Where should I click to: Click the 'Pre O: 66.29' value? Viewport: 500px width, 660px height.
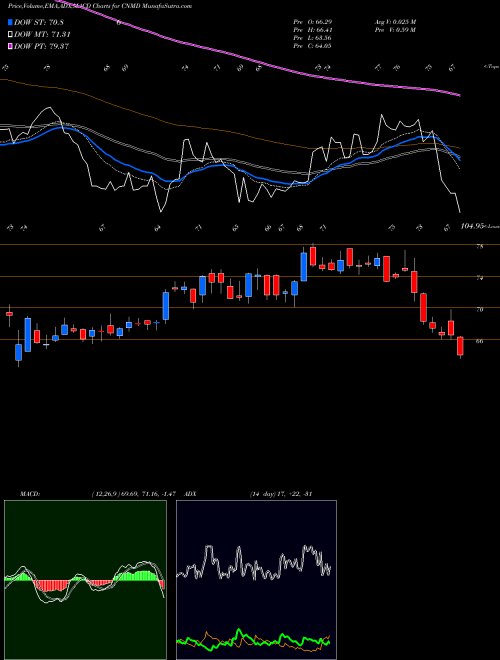pos(313,22)
